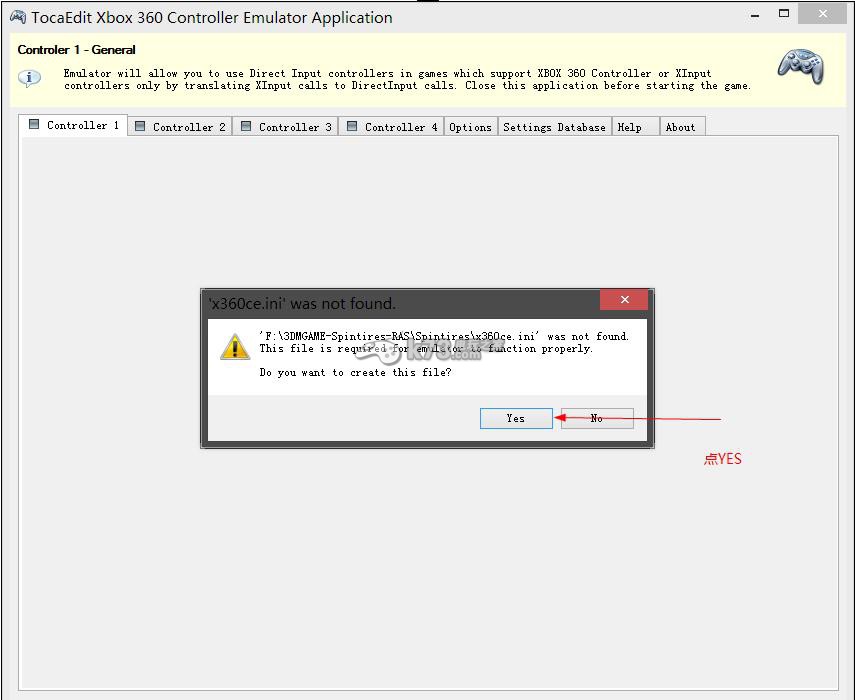Open the Settings Database tab

coord(554,127)
